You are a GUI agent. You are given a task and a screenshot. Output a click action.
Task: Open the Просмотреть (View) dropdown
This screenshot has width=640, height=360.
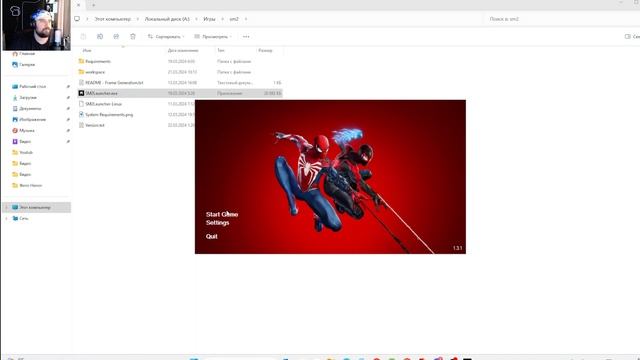coord(213,36)
